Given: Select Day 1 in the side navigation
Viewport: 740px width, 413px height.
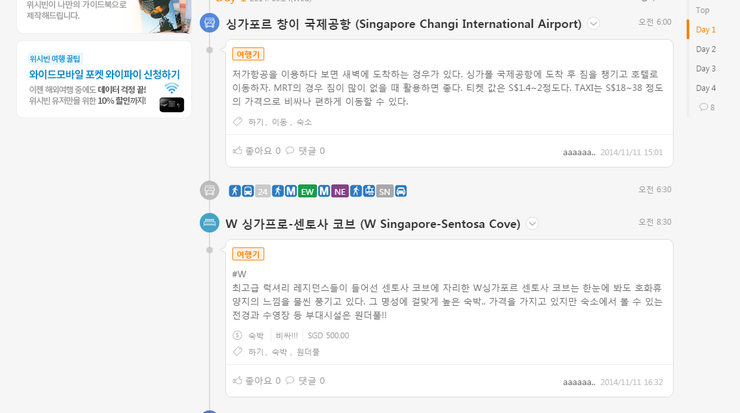Looking at the screenshot, I should click(706, 30).
